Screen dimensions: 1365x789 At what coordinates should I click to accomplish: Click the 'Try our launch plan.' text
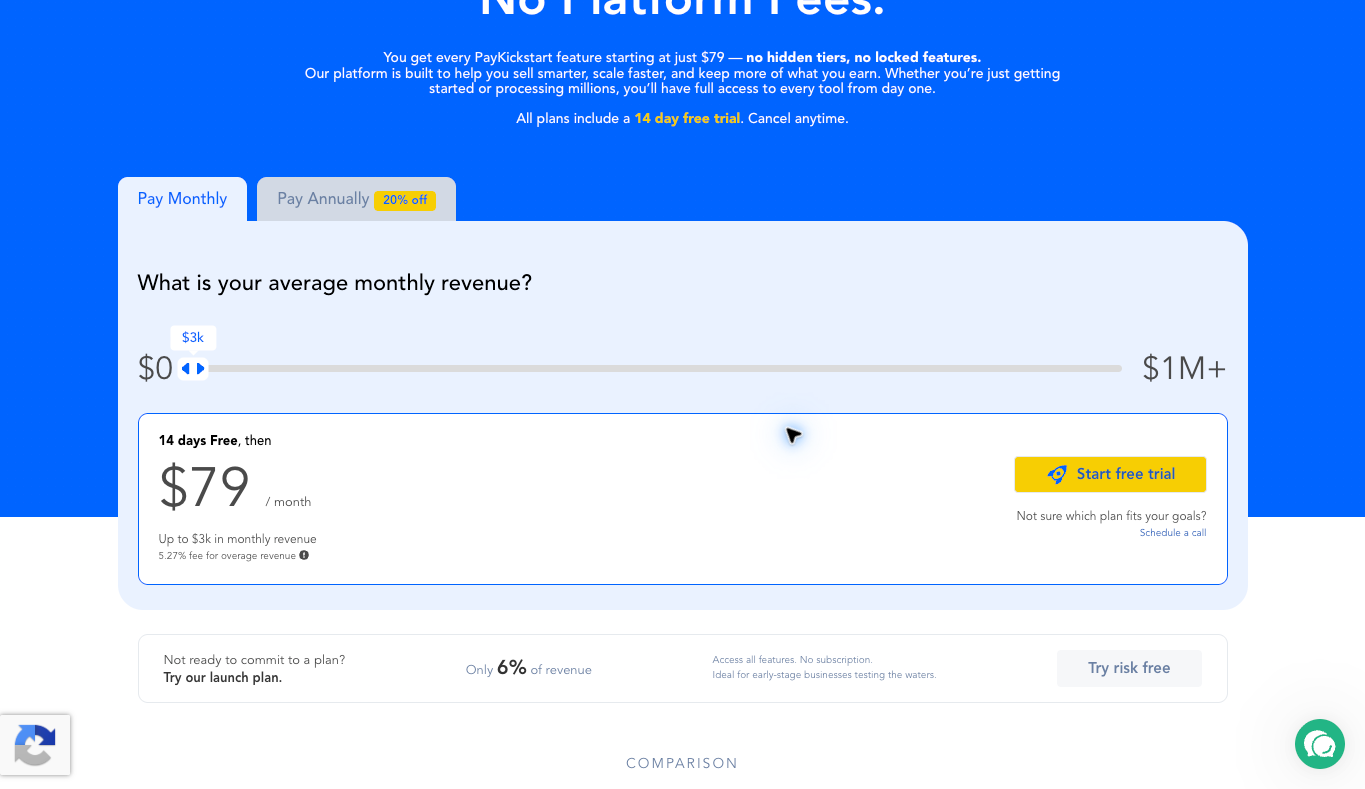[223, 678]
